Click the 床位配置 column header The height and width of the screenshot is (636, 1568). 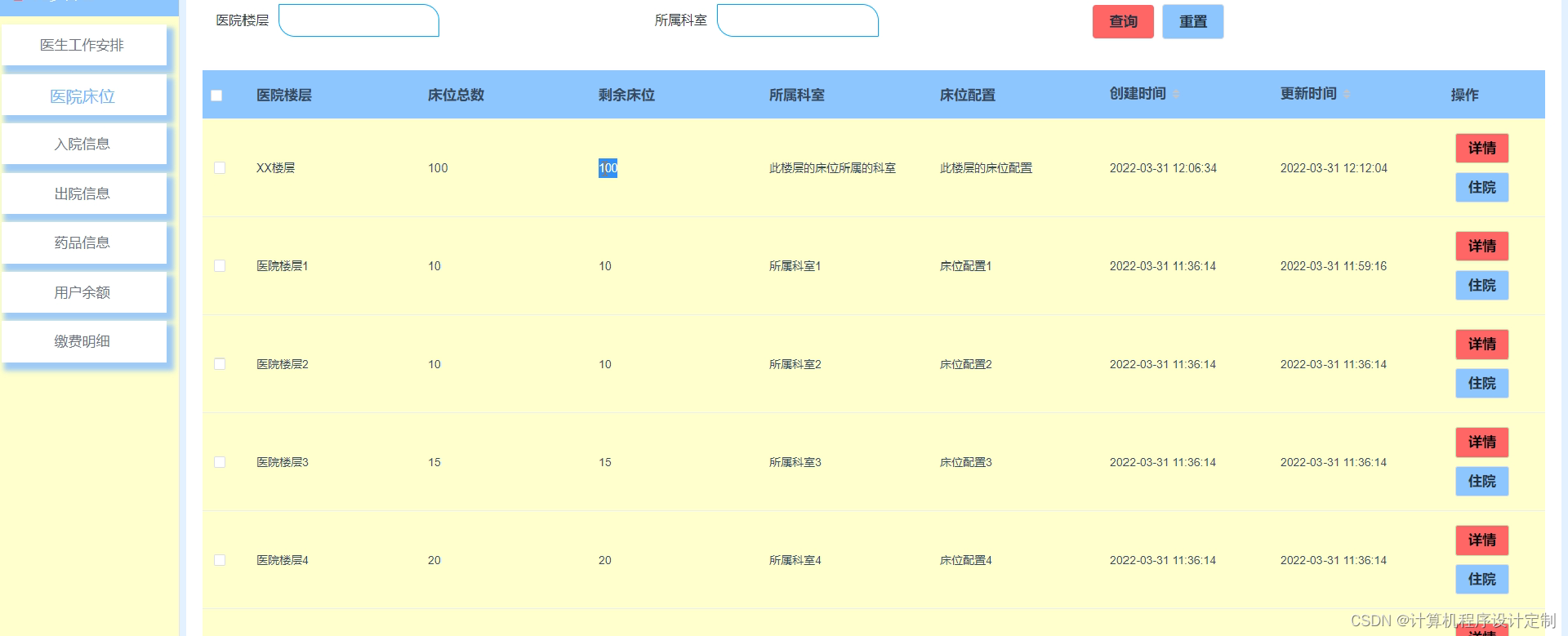(x=968, y=96)
